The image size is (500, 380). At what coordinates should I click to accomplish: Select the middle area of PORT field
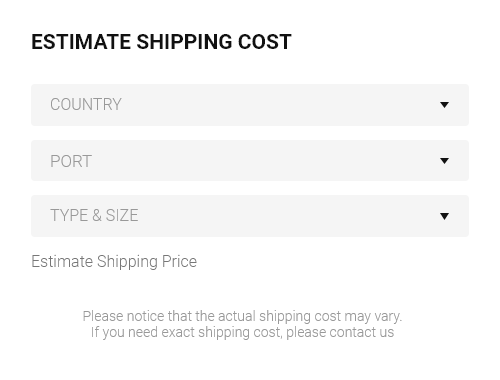click(250, 161)
